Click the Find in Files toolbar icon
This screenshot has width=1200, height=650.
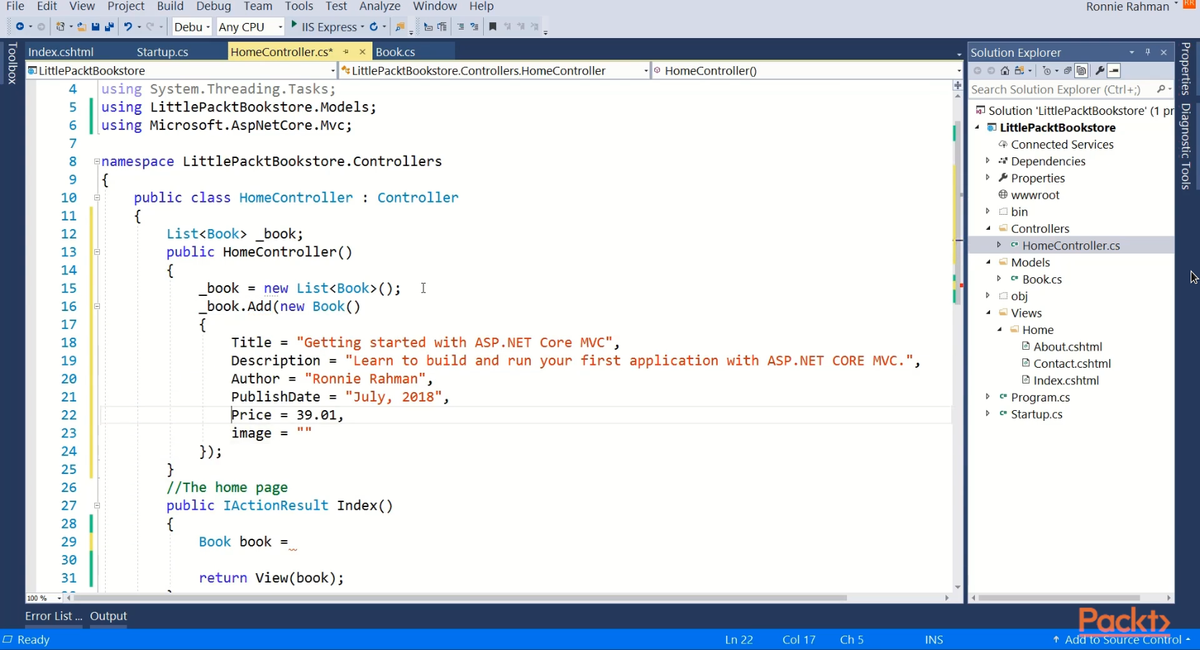[401, 27]
